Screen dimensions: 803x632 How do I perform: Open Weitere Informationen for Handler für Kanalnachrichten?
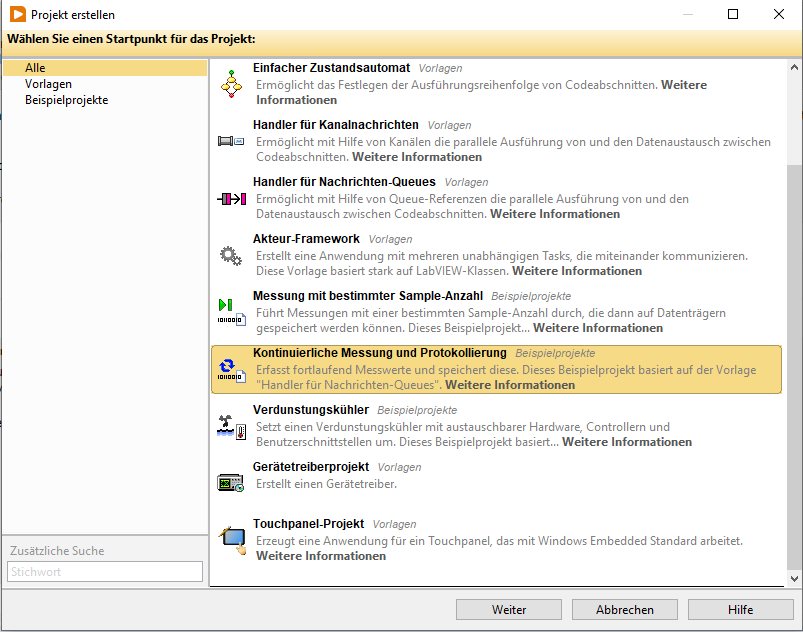click(417, 157)
